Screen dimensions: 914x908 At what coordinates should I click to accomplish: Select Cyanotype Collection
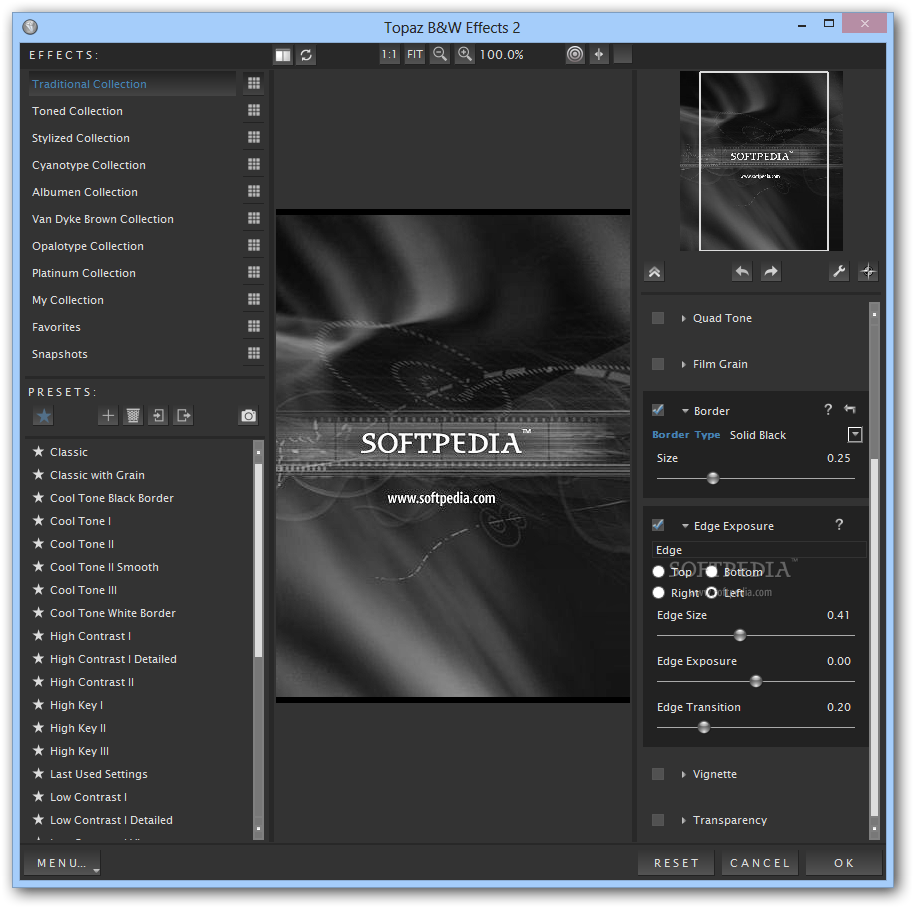tap(89, 165)
